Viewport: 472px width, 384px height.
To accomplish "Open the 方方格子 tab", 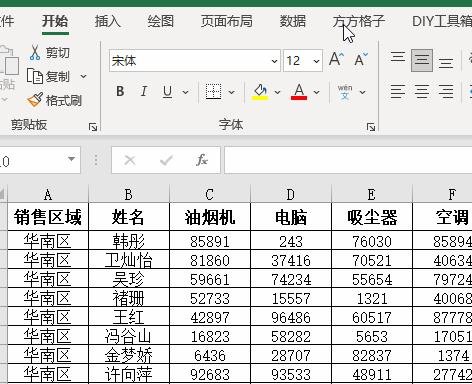I will tap(359, 21).
